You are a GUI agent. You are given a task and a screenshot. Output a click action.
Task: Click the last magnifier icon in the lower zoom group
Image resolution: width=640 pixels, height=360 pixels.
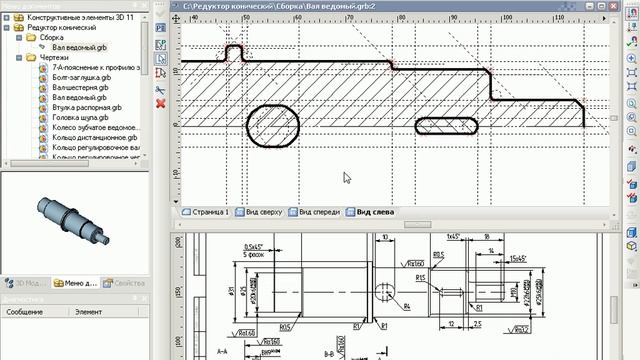pyautogui.click(x=632, y=131)
